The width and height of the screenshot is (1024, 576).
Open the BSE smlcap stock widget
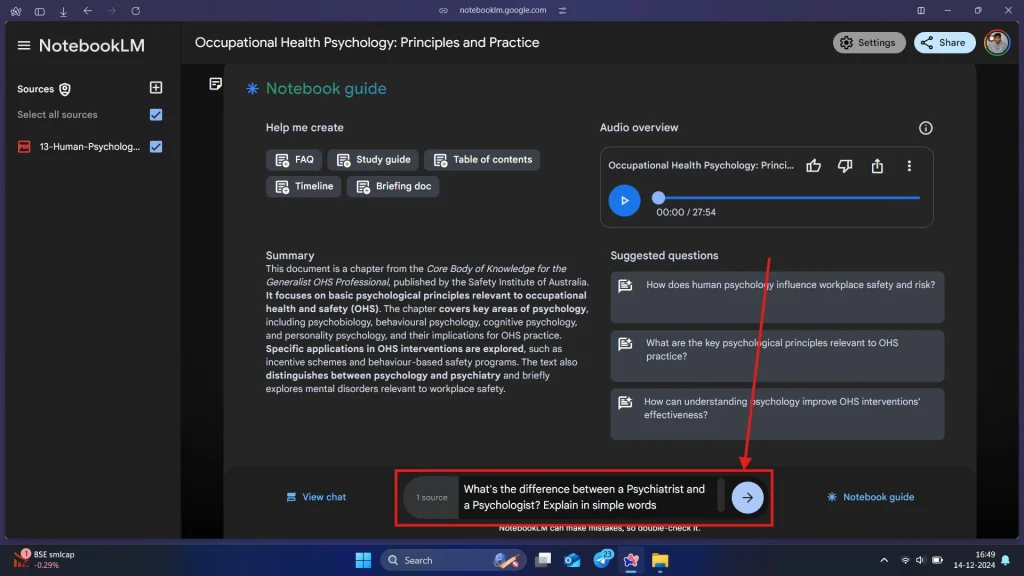44,560
